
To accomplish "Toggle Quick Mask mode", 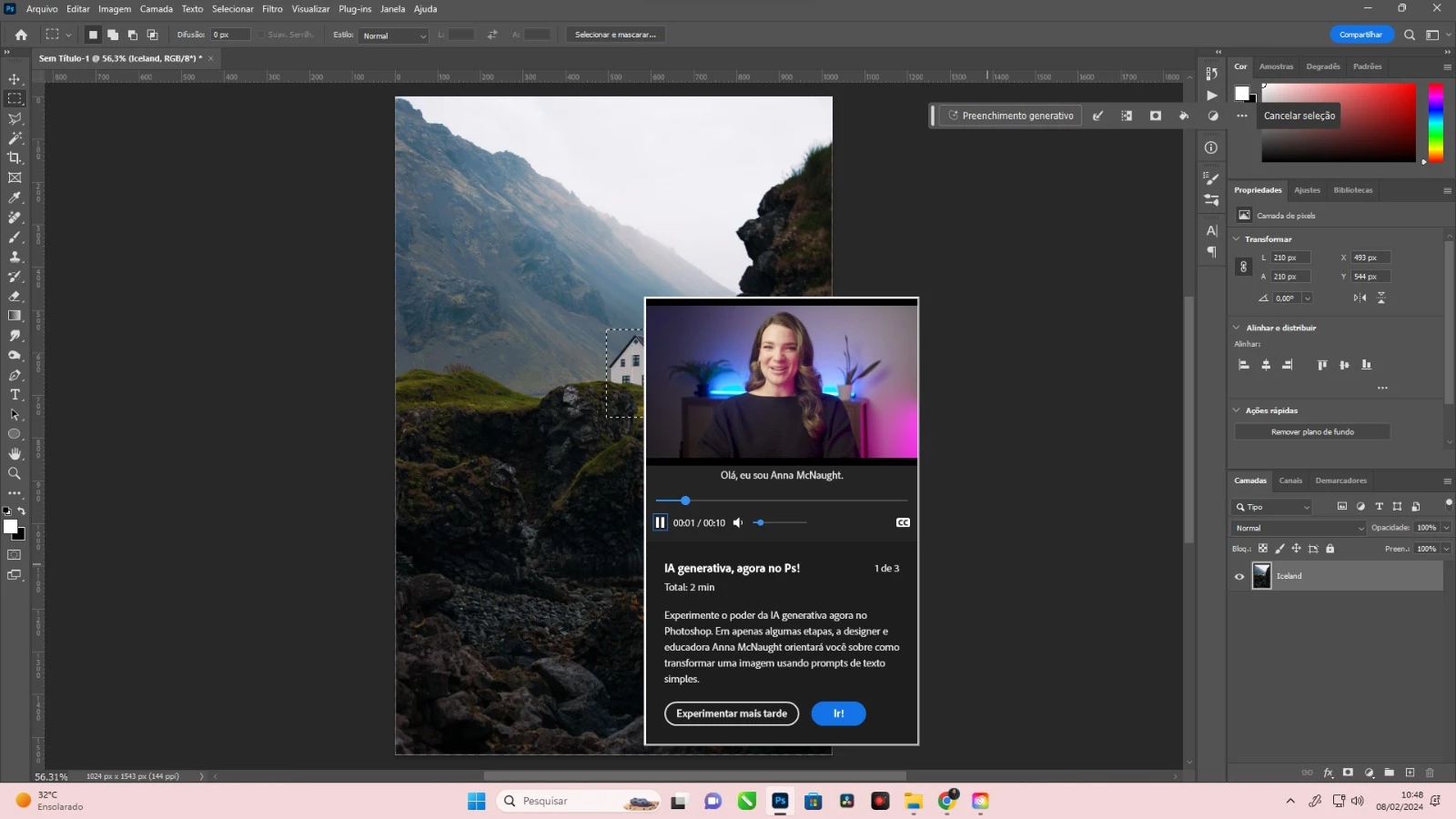I will click(15, 555).
